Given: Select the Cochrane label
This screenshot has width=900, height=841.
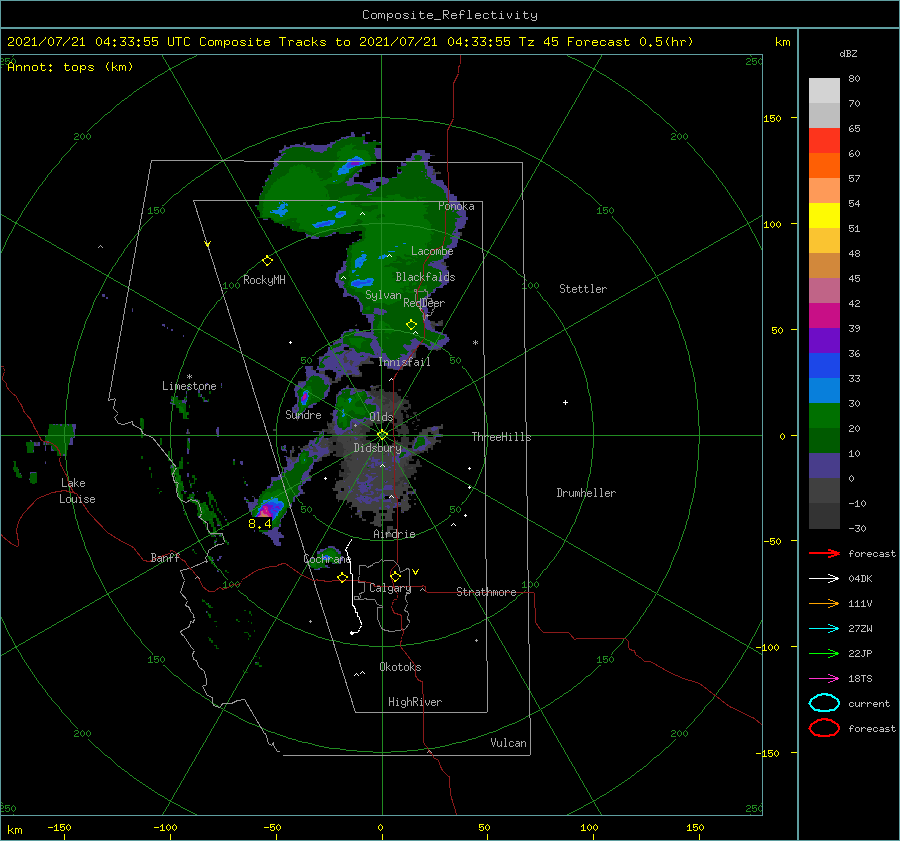Looking at the screenshot, I should coord(327,559).
